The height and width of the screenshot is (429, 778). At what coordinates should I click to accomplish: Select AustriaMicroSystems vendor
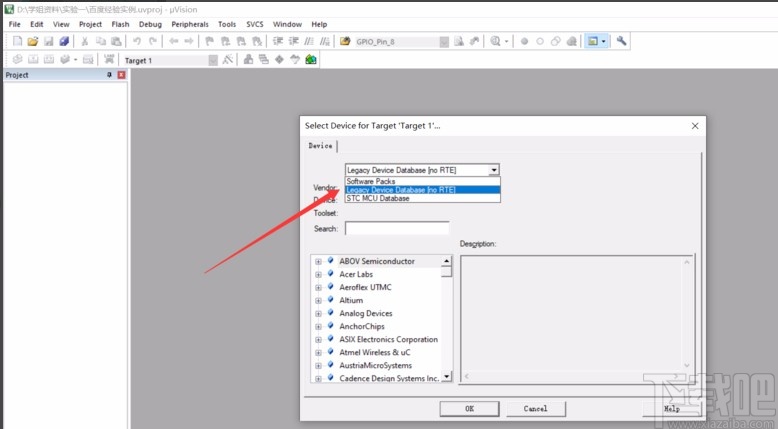pos(376,365)
